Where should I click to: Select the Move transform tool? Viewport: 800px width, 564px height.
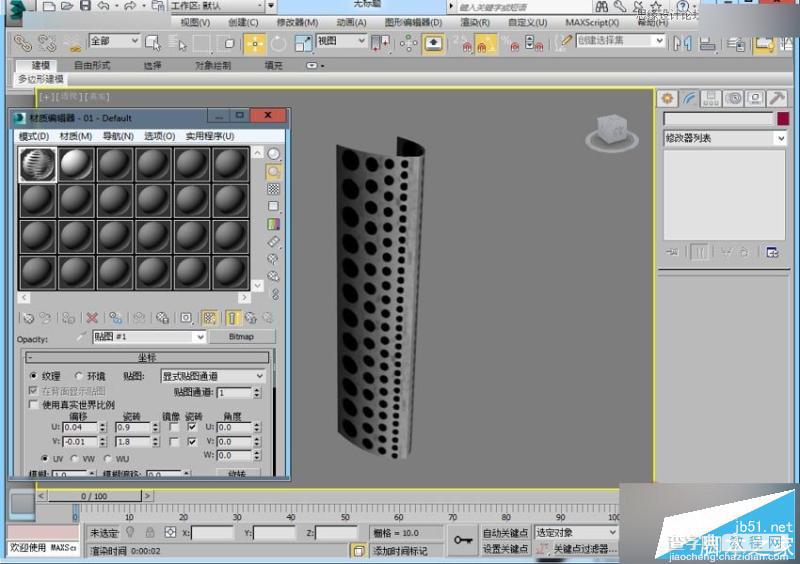click(x=255, y=43)
